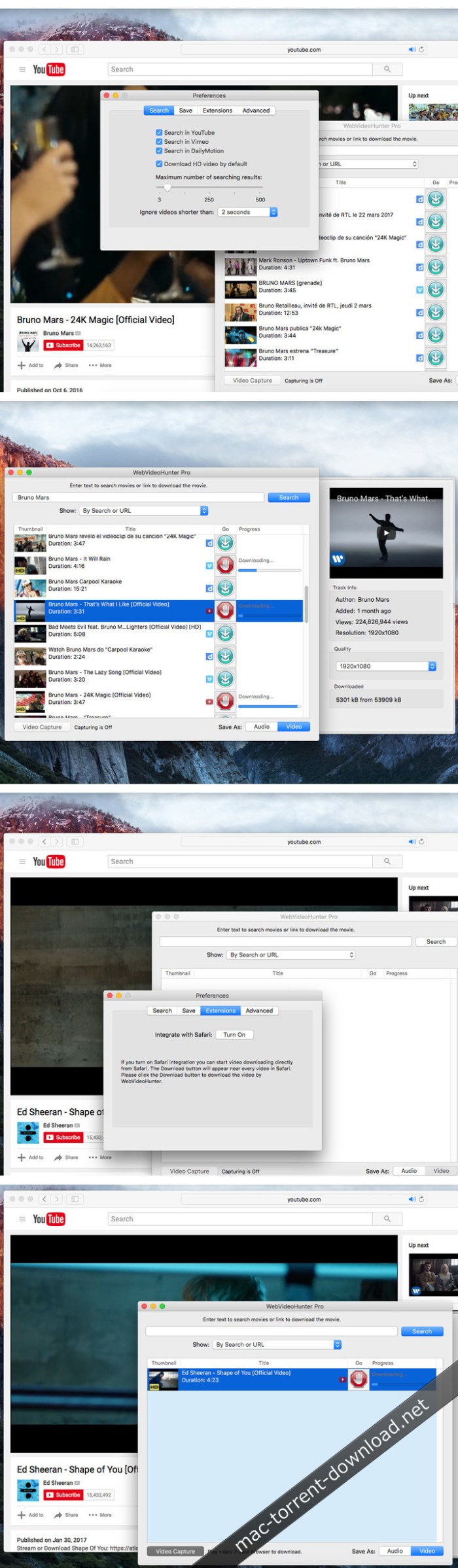The height and width of the screenshot is (1568, 458).
Task: Open partially hidden 'or URL' dropdown behind Search preferences
Action: point(368,164)
